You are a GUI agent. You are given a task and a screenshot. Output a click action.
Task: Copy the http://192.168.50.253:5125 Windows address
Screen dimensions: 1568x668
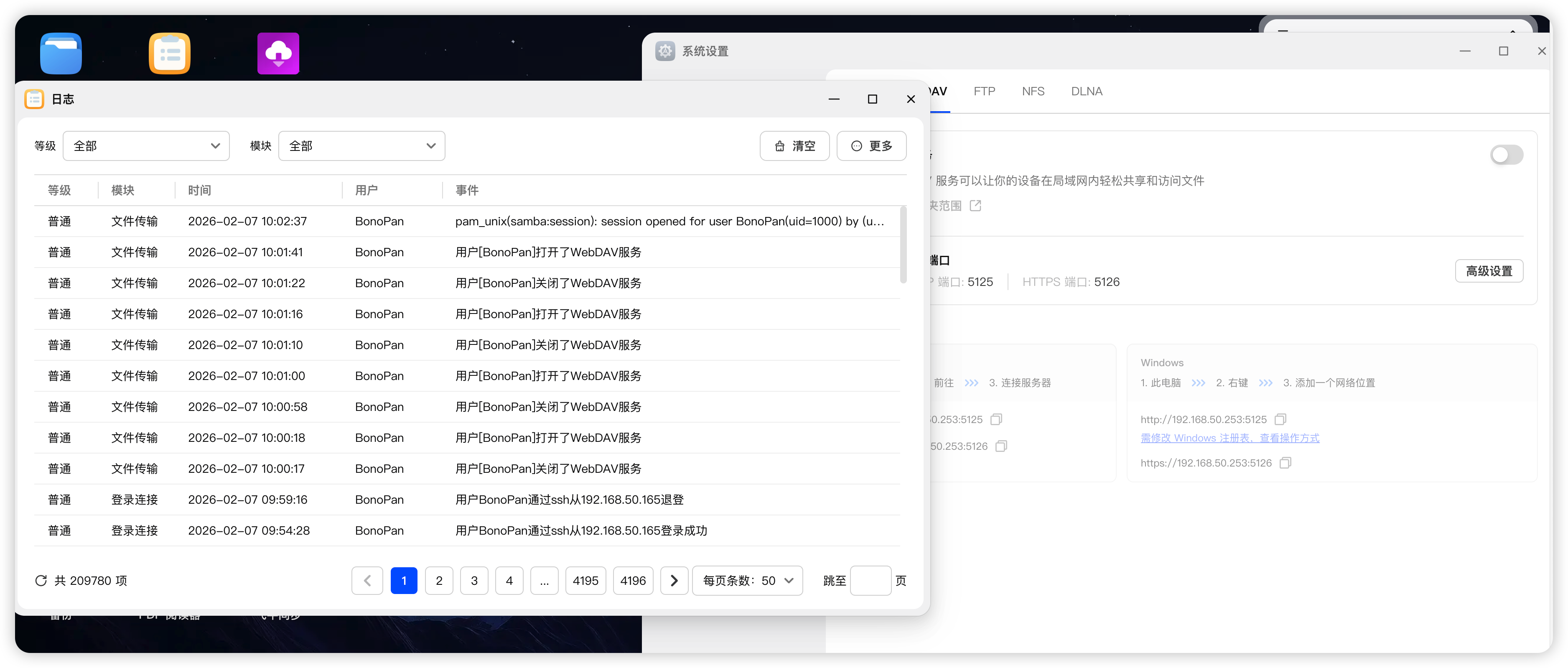point(1280,419)
